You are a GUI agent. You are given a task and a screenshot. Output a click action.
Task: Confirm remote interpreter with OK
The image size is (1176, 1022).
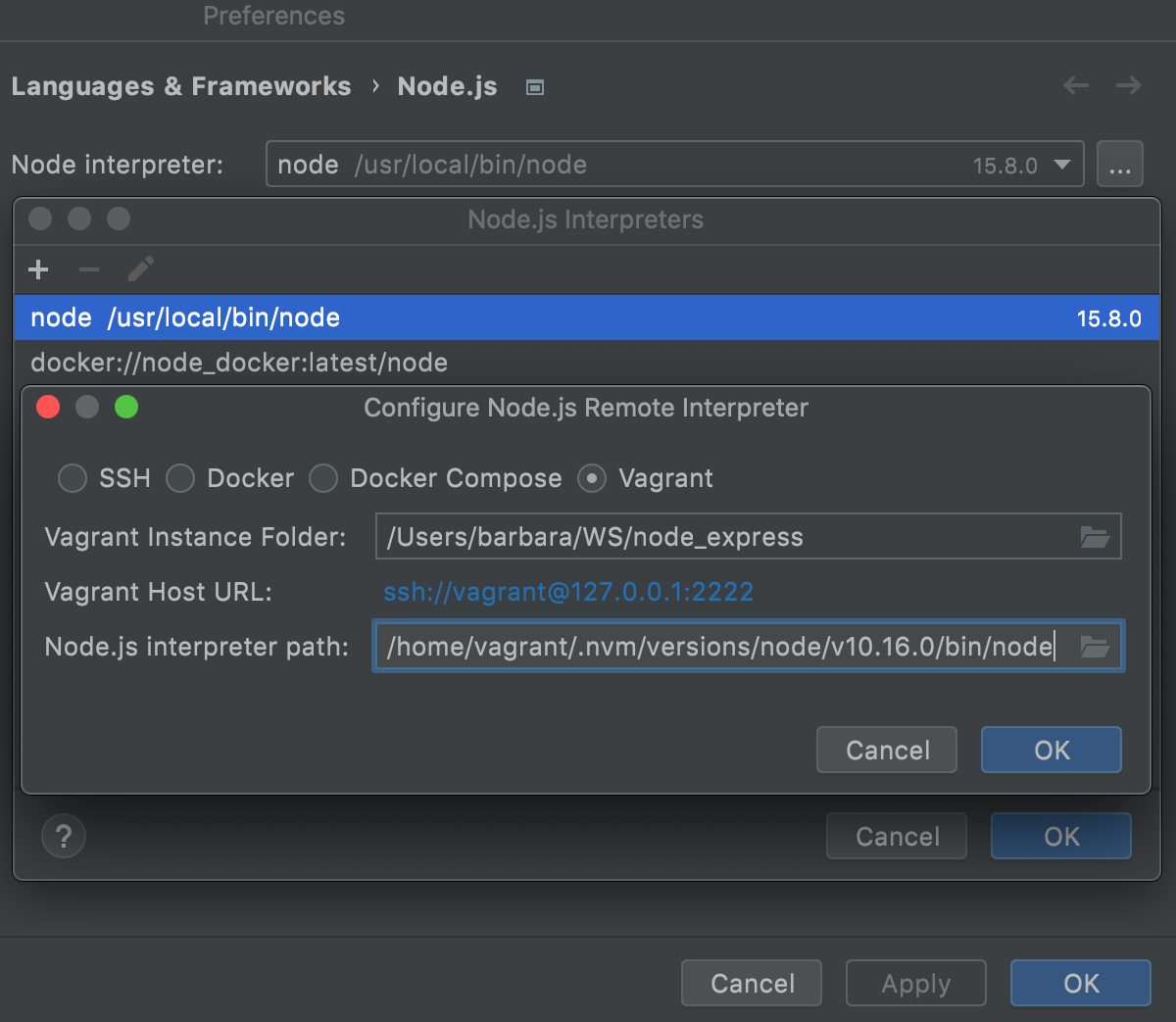coord(1051,750)
